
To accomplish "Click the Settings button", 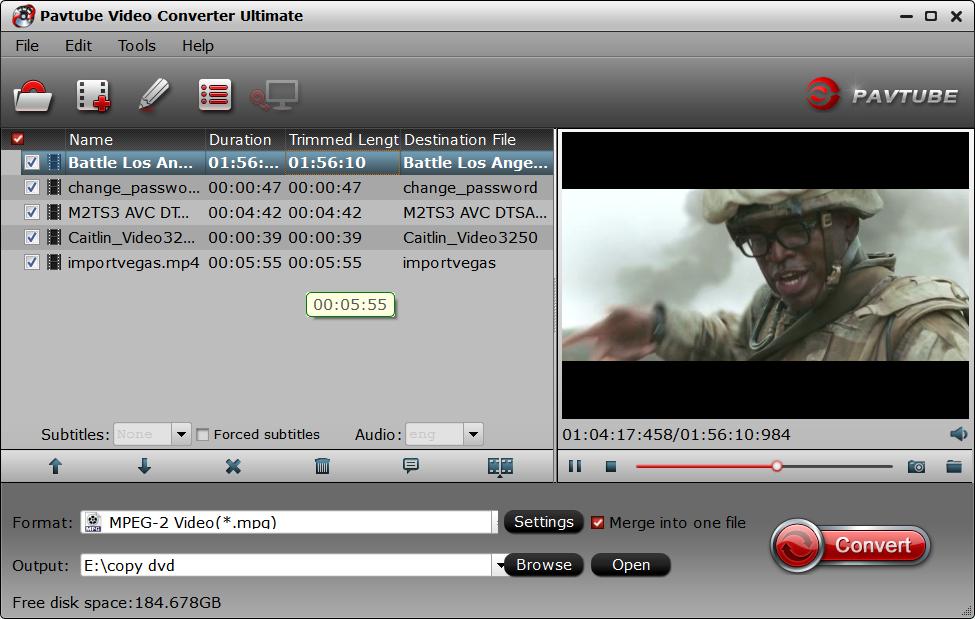I will pos(543,522).
